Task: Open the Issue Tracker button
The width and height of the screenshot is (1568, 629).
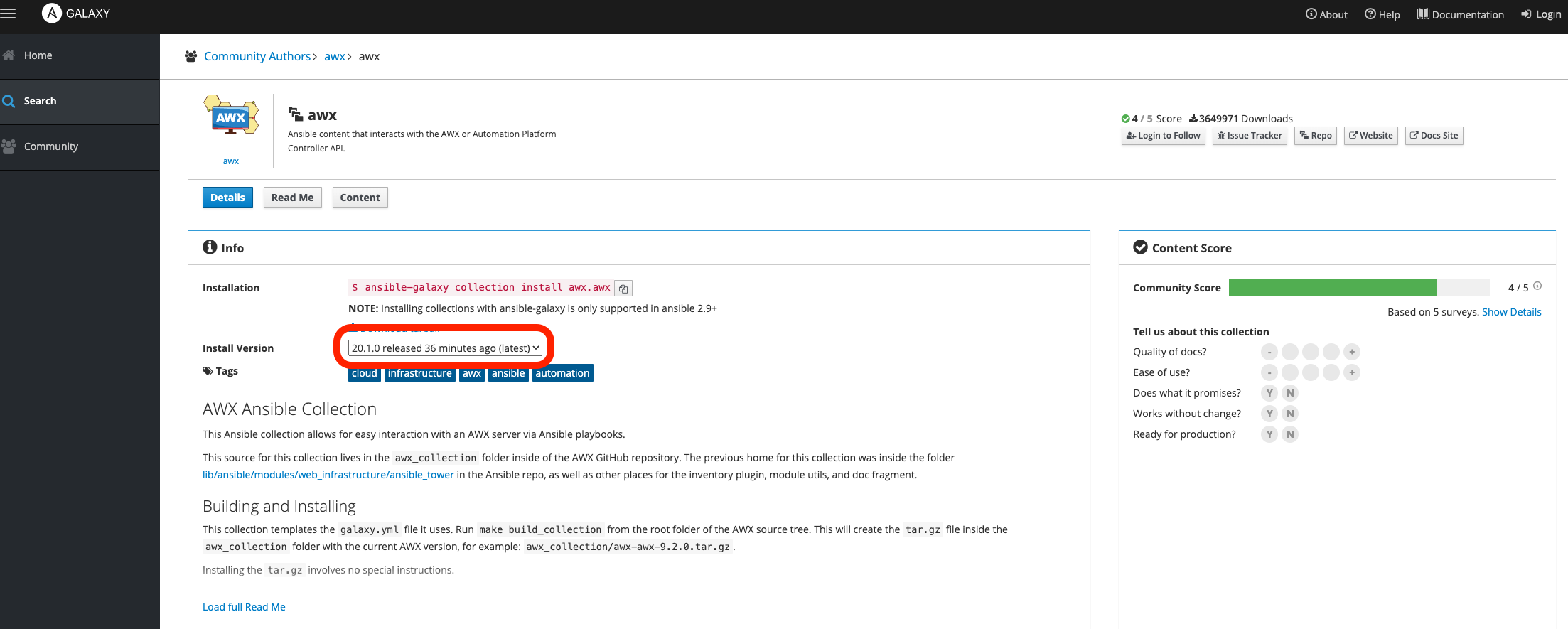Action: [1250, 136]
